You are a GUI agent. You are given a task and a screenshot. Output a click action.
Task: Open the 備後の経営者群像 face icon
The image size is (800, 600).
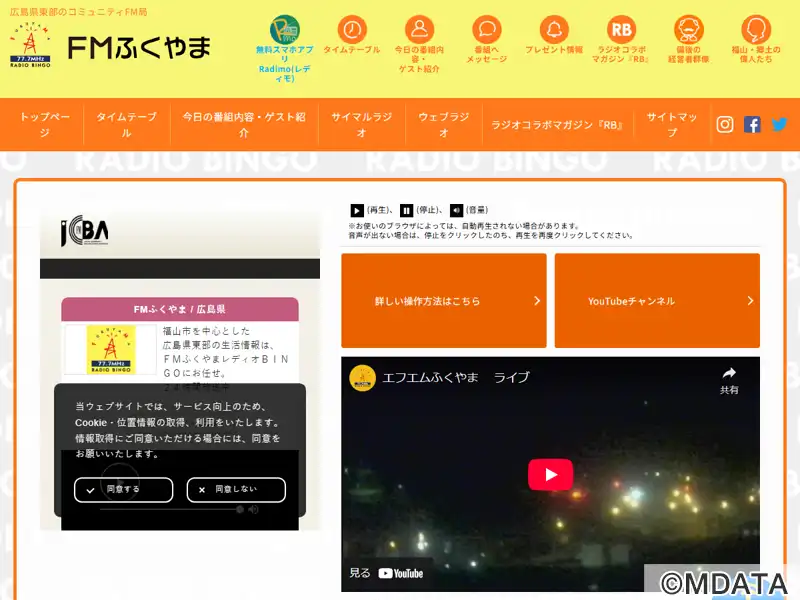pyautogui.click(x=689, y=30)
